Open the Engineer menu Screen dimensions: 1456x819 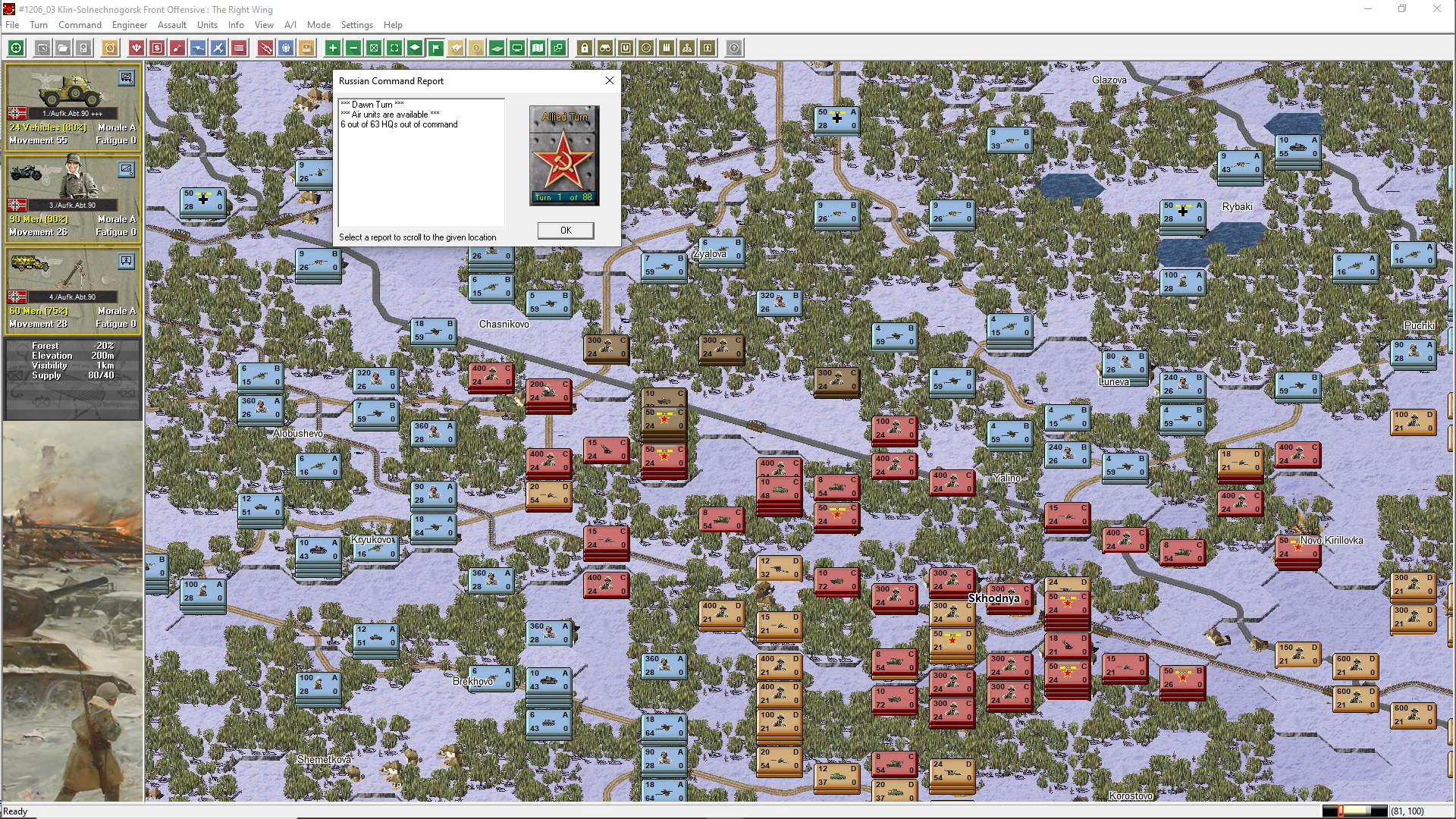pyautogui.click(x=129, y=25)
